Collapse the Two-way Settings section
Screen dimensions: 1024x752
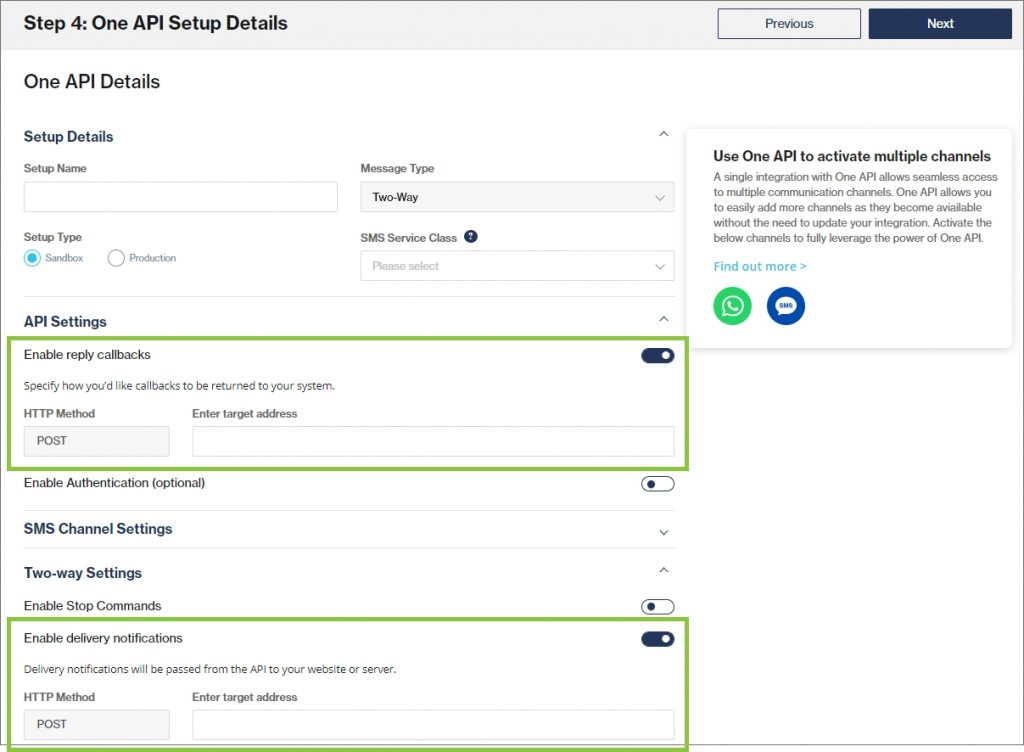[x=663, y=572]
